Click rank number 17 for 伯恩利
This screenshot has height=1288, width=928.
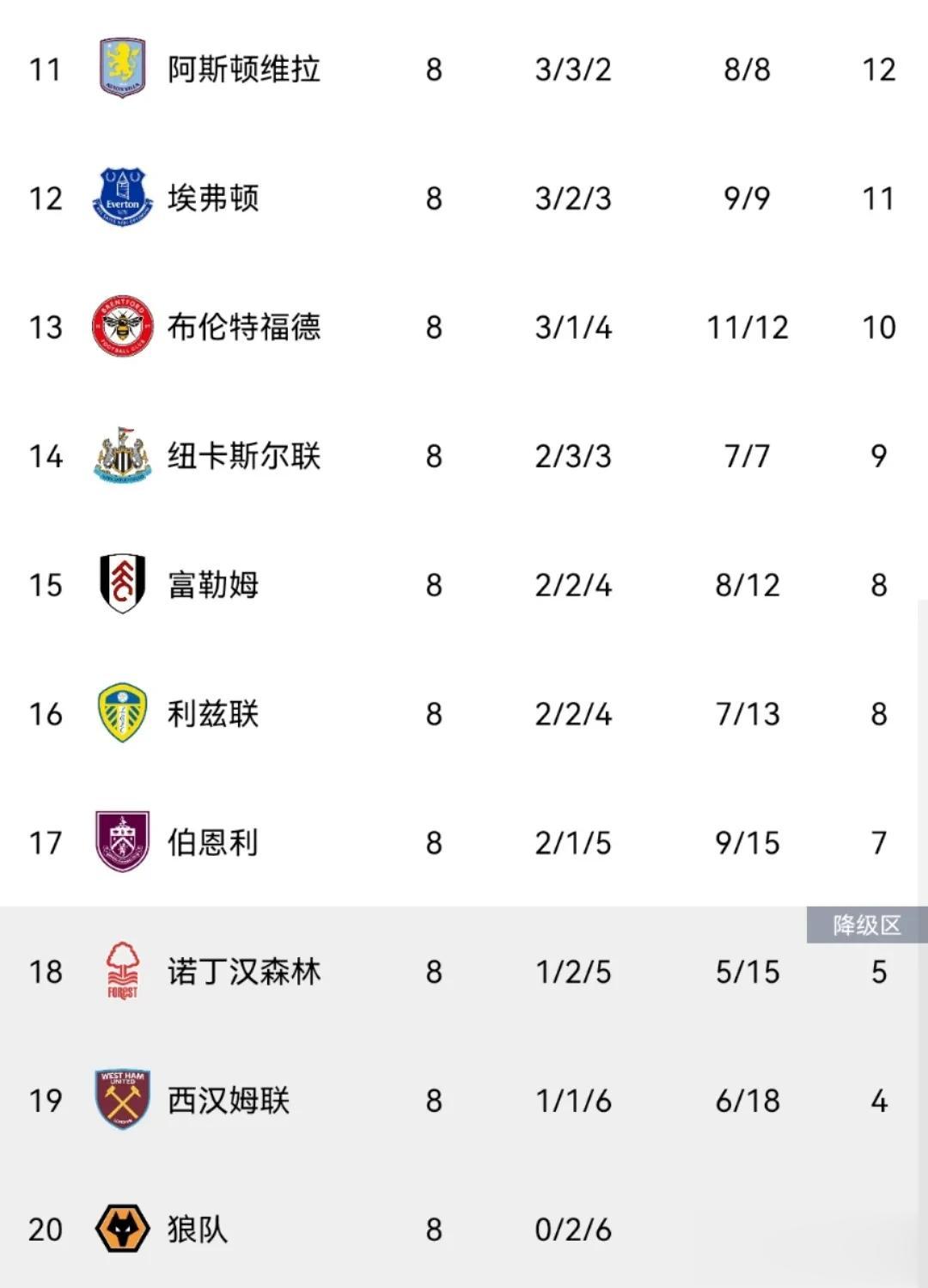[46, 843]
